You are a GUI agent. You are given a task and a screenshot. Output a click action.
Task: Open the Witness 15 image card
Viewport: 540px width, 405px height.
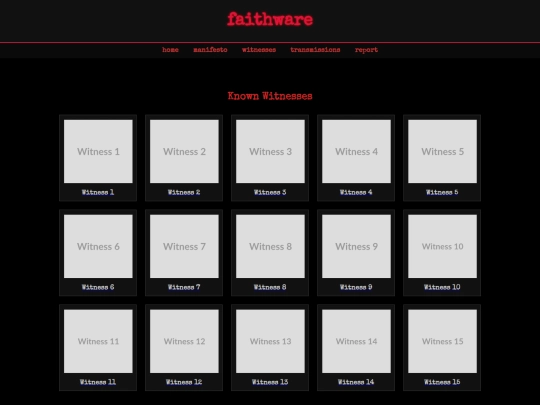click(442, 347)
